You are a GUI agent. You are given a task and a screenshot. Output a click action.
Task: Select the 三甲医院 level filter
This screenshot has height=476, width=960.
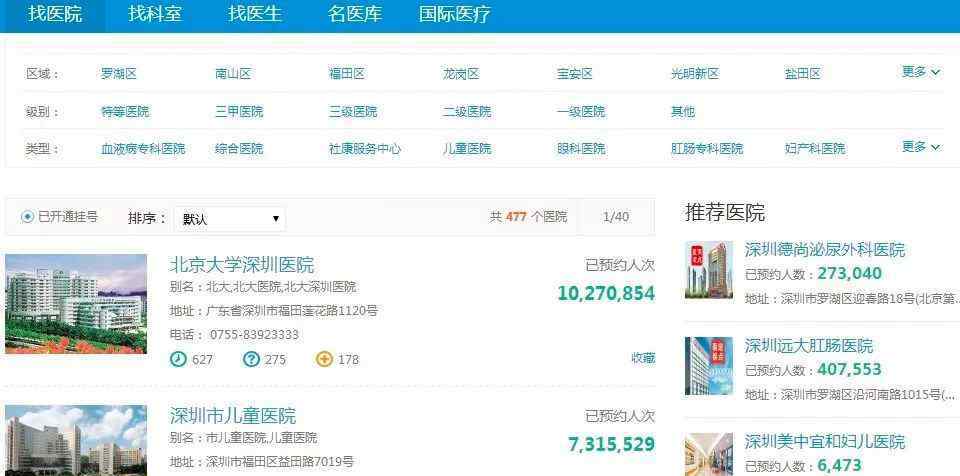coord(239,112)
